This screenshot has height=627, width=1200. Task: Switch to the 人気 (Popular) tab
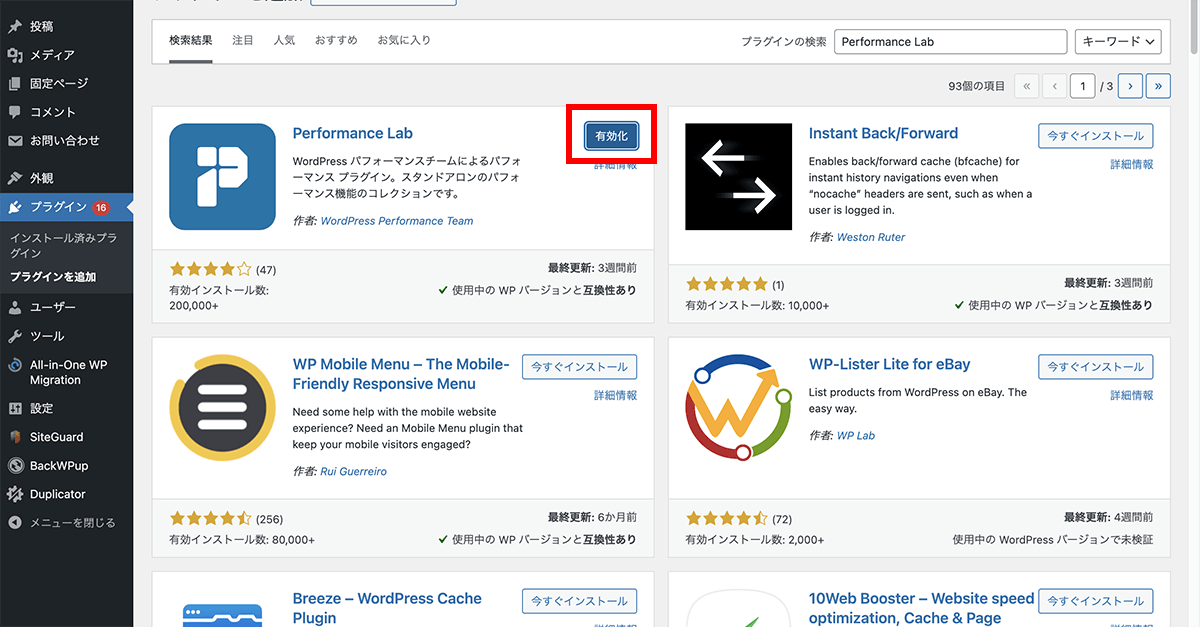point(283,41)
